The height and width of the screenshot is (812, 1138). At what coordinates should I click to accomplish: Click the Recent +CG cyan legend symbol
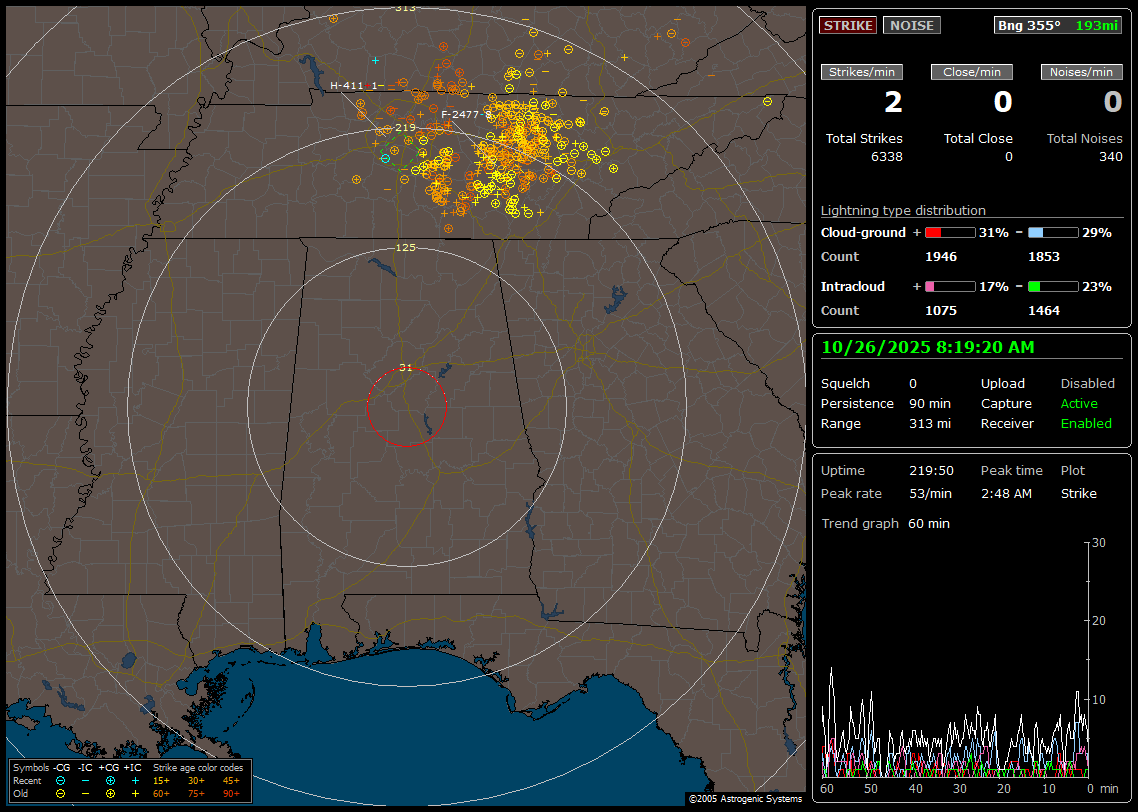coord(110,780)
